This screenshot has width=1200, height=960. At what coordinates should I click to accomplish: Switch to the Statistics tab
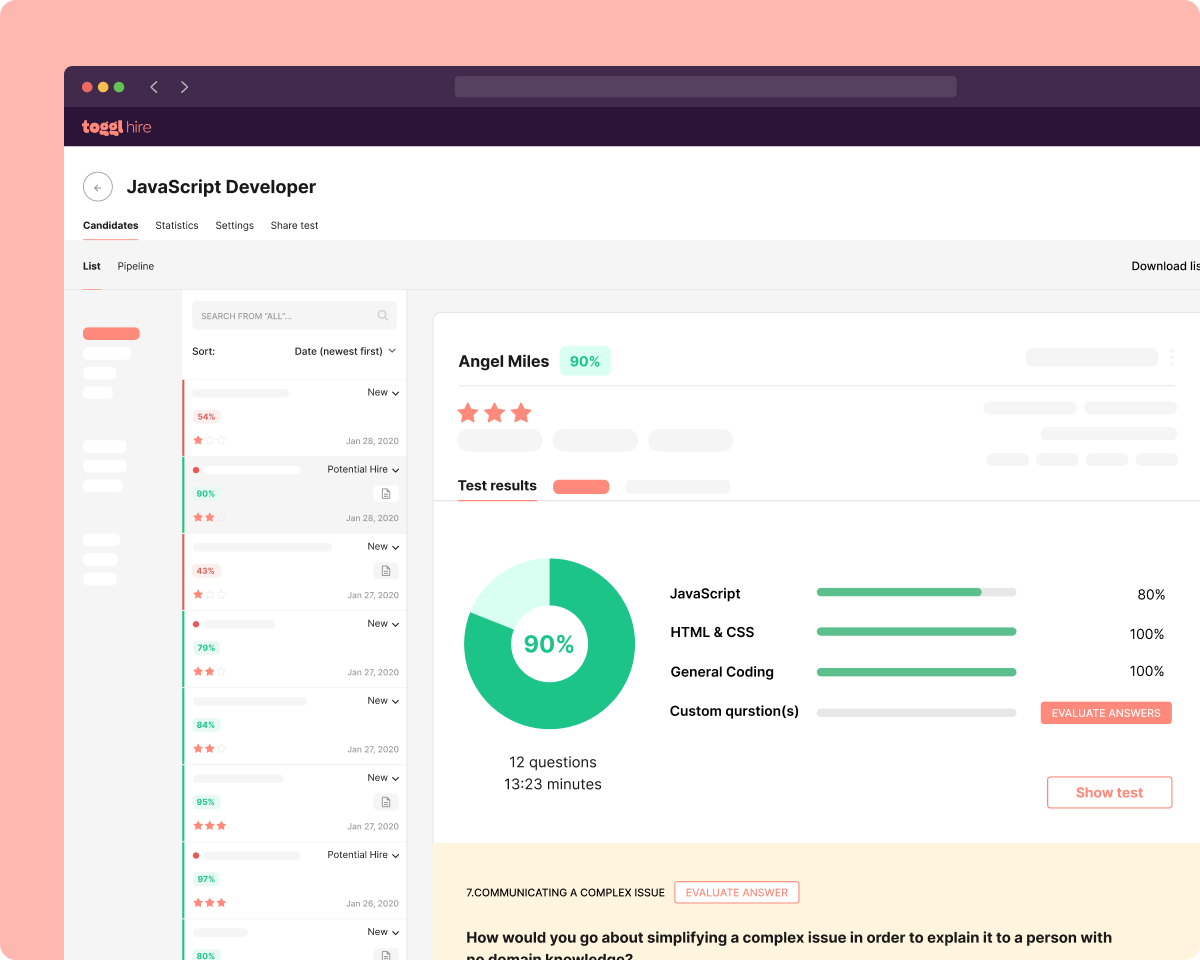click(x=177, y=226)
